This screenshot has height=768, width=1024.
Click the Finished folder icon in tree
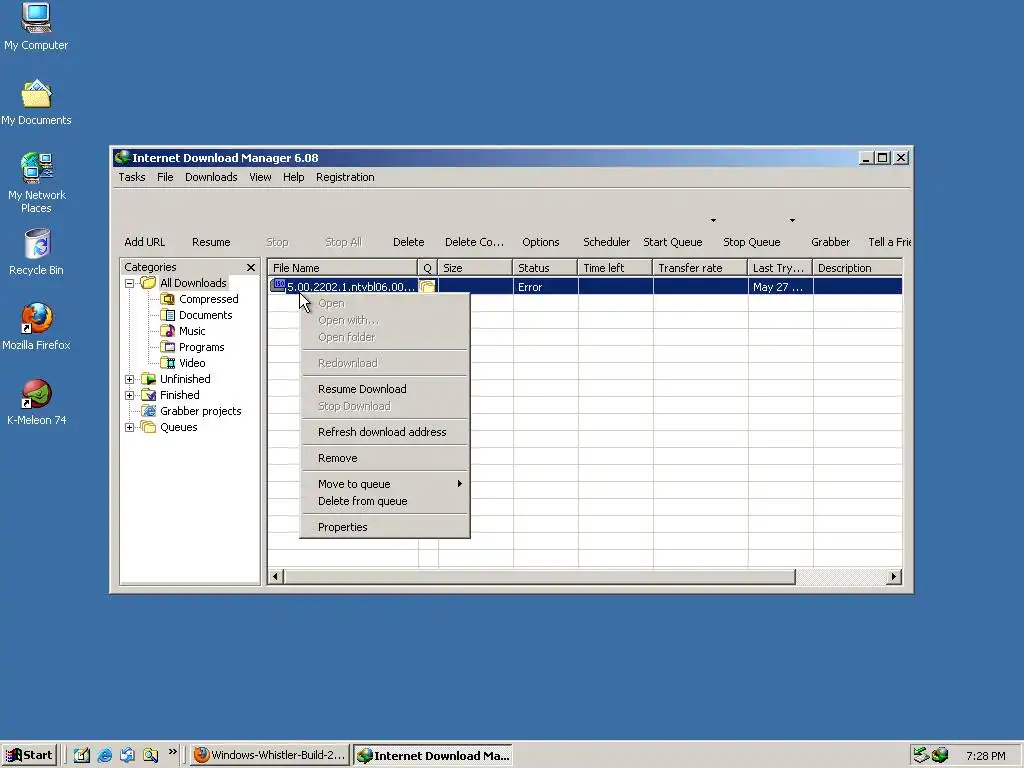149,395
